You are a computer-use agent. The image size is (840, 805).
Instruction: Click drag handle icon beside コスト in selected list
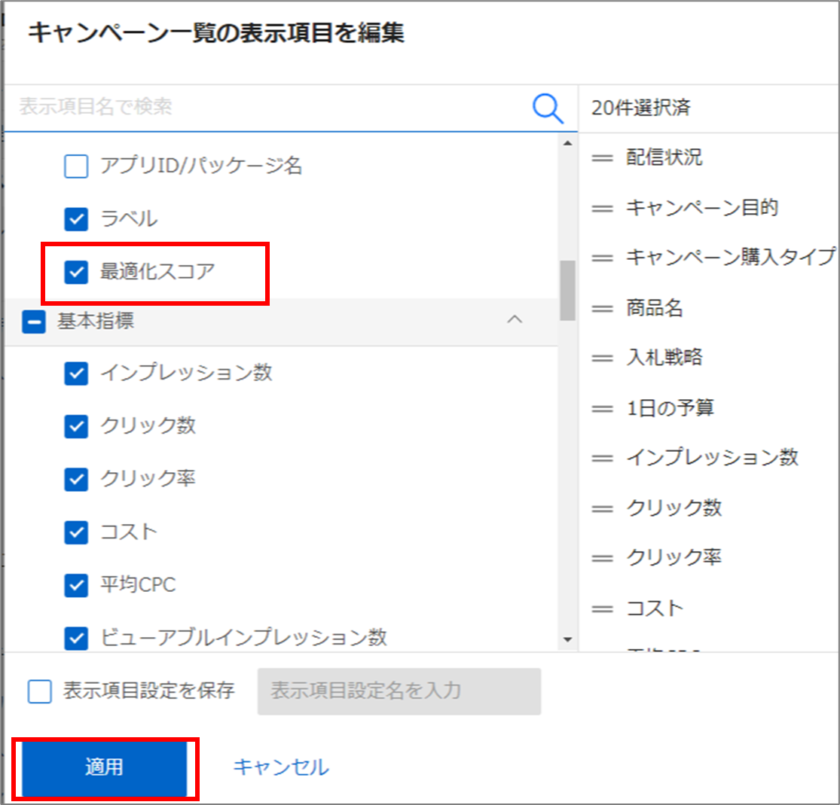click(602, 608)
